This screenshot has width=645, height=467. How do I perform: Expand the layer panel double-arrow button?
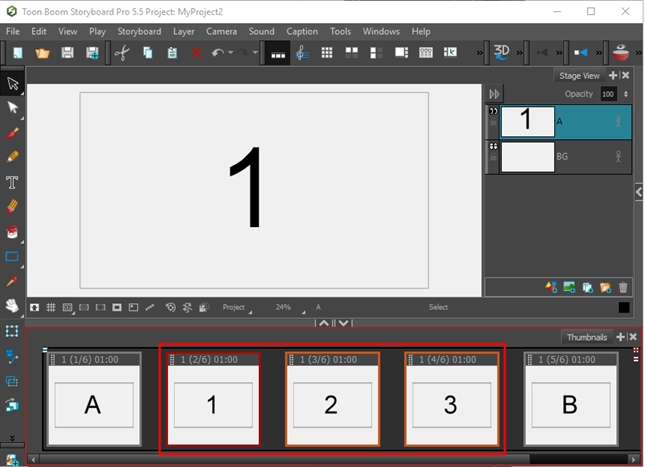493,94
